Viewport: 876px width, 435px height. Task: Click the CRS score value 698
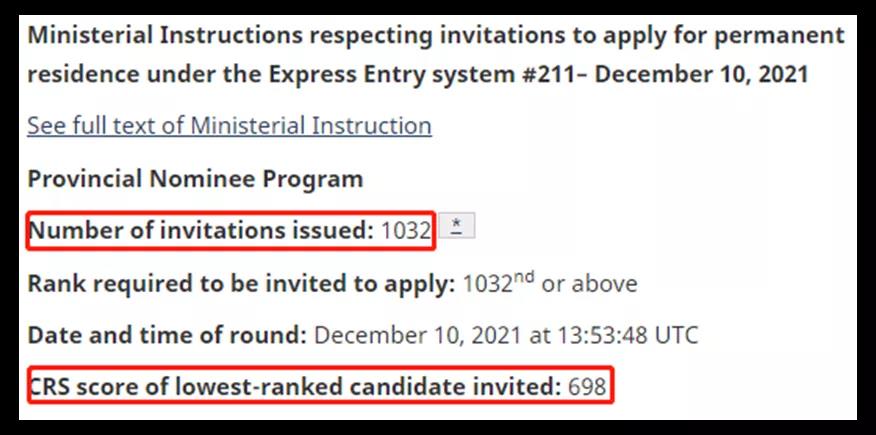(x=587, y=387)
